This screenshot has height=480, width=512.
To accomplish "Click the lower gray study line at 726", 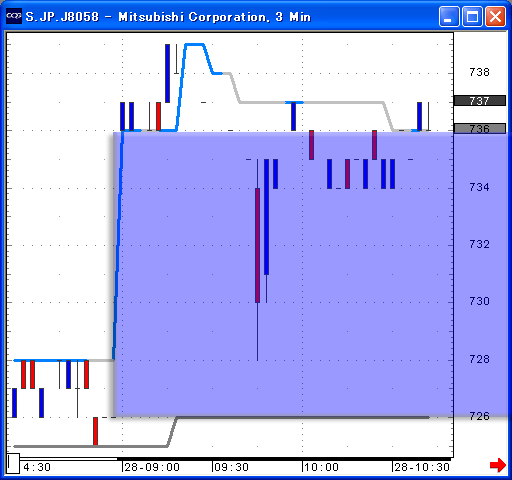I will coord(303,417).
